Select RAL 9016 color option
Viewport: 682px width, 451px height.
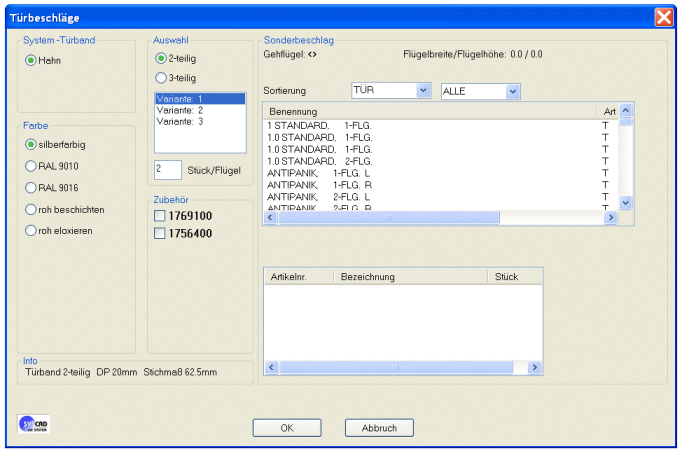31,188
